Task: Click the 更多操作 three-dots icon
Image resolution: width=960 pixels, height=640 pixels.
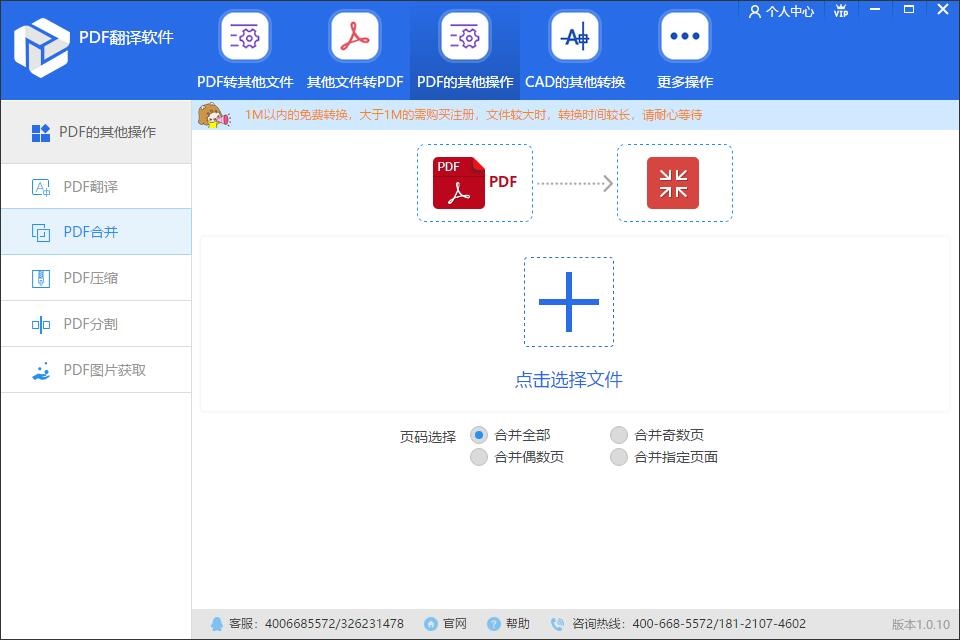Action: point(684,38)
